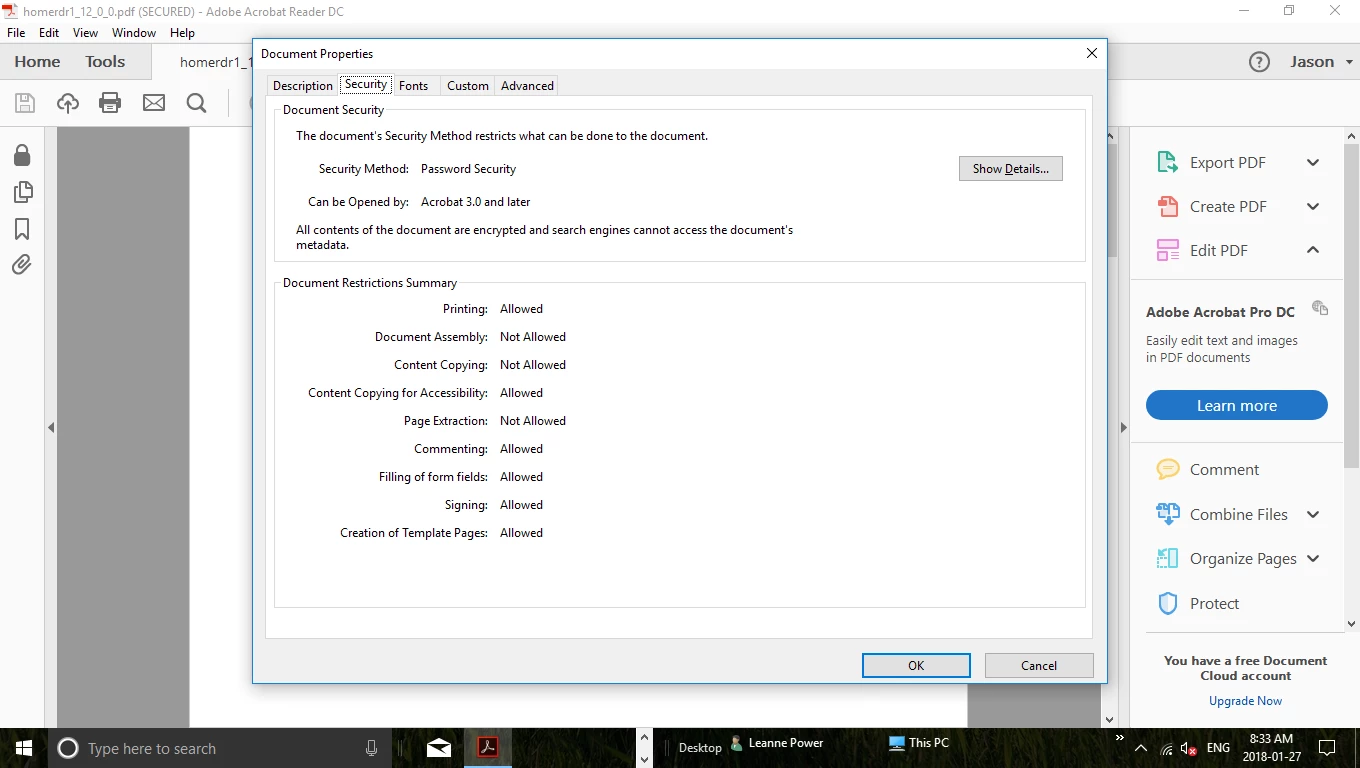Click the volume muted tray icon
The height and width of the screenshot is (768, 1360).
pos(1189,748)
